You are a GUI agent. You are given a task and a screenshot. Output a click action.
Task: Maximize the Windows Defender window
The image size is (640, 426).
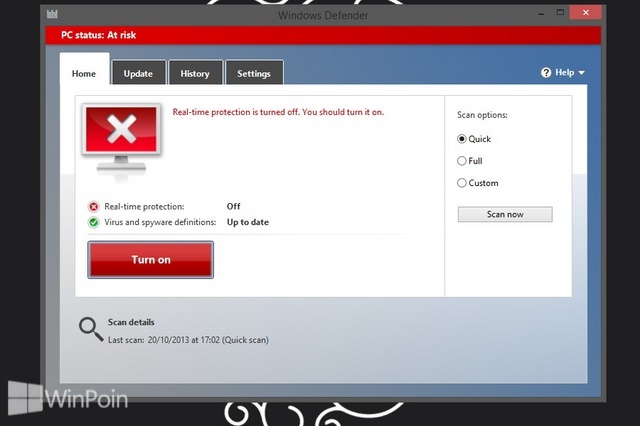560,13
